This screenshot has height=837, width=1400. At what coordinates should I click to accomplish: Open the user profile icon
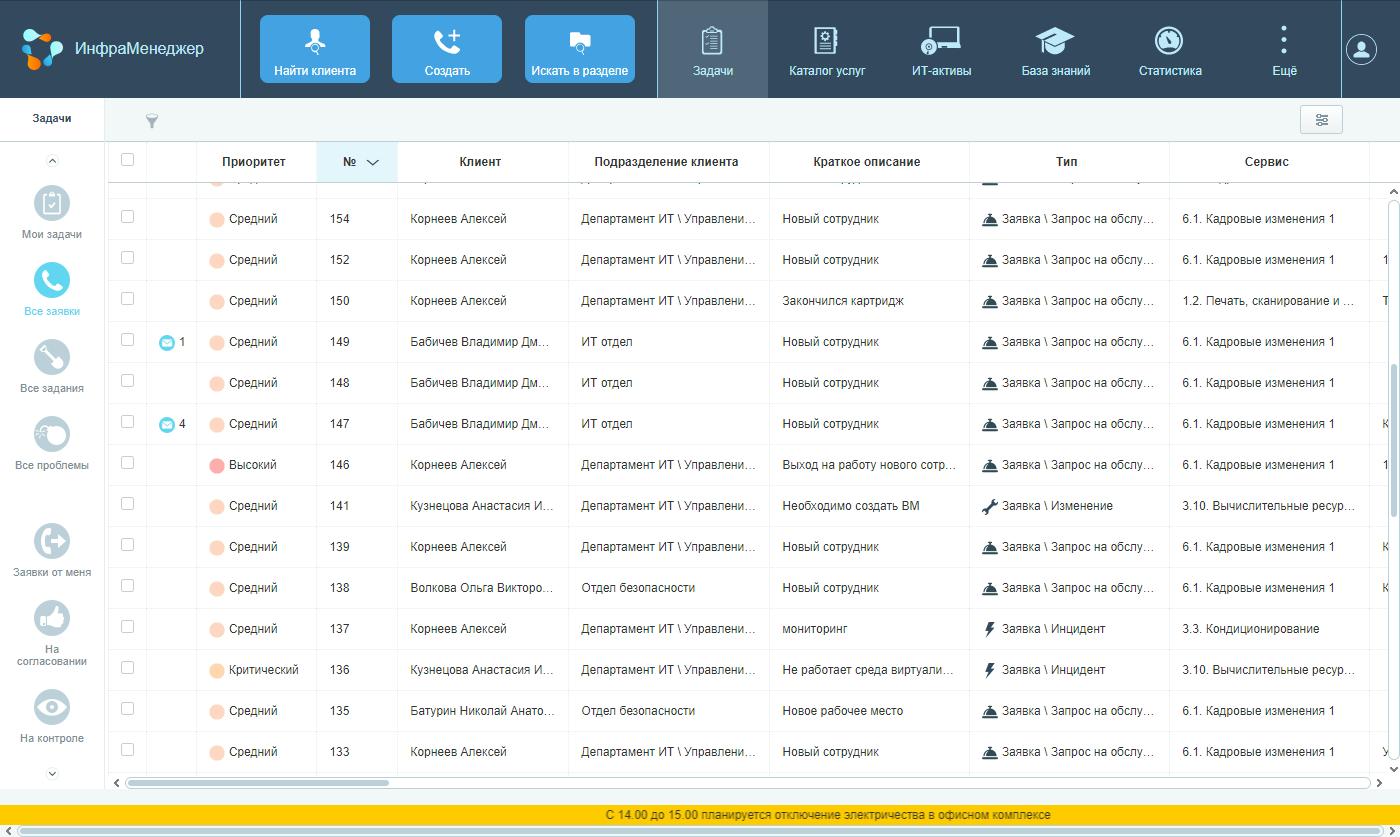tap(1360, 48)
